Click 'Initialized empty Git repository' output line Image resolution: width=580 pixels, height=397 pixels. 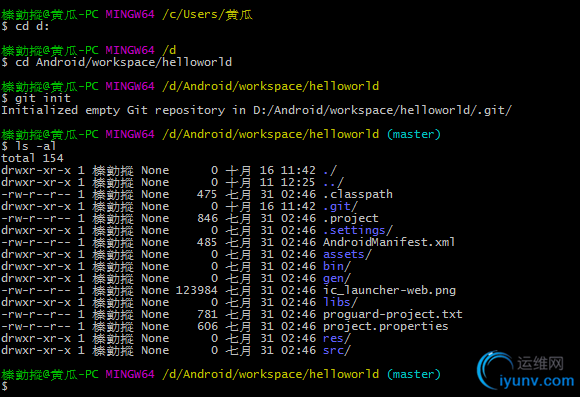point(256,110)
